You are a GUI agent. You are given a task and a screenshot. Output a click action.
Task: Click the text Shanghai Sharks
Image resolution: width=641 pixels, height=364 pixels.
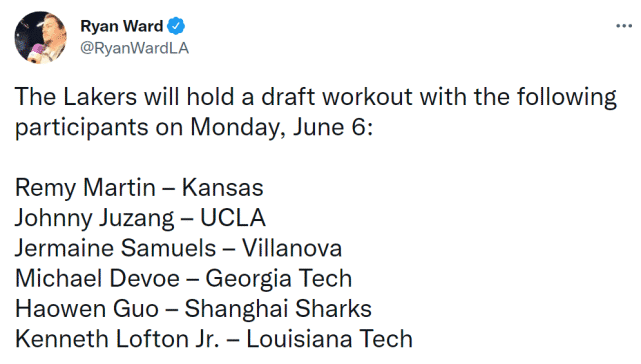click(x=278, y=309)
